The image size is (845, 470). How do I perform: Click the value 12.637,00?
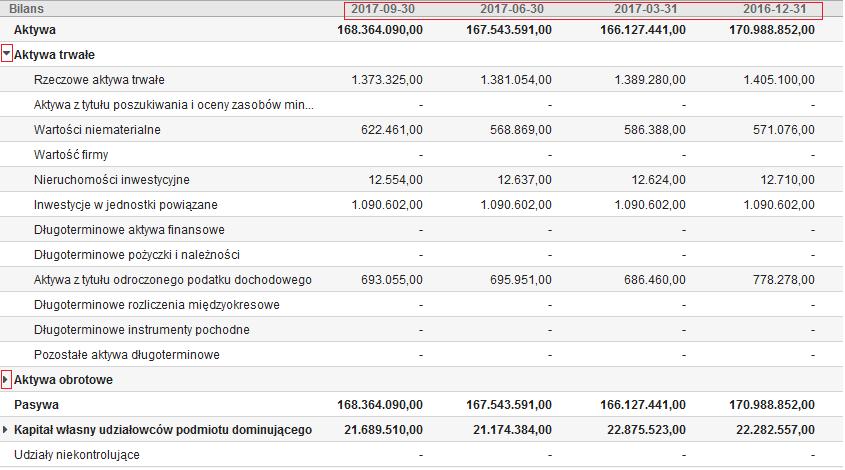(524, 179)
